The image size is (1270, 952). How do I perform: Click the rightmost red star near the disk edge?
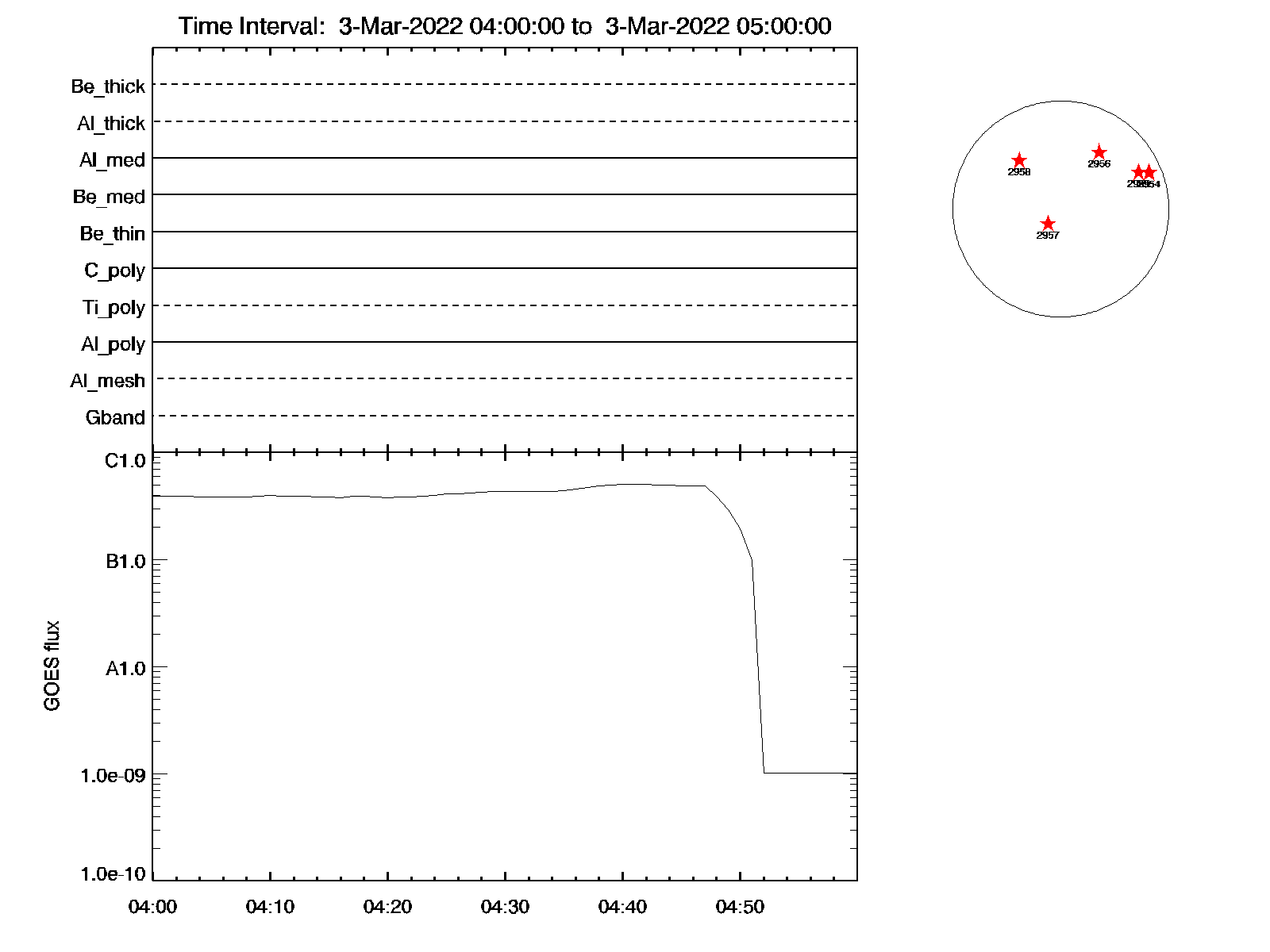point(1149,173)
